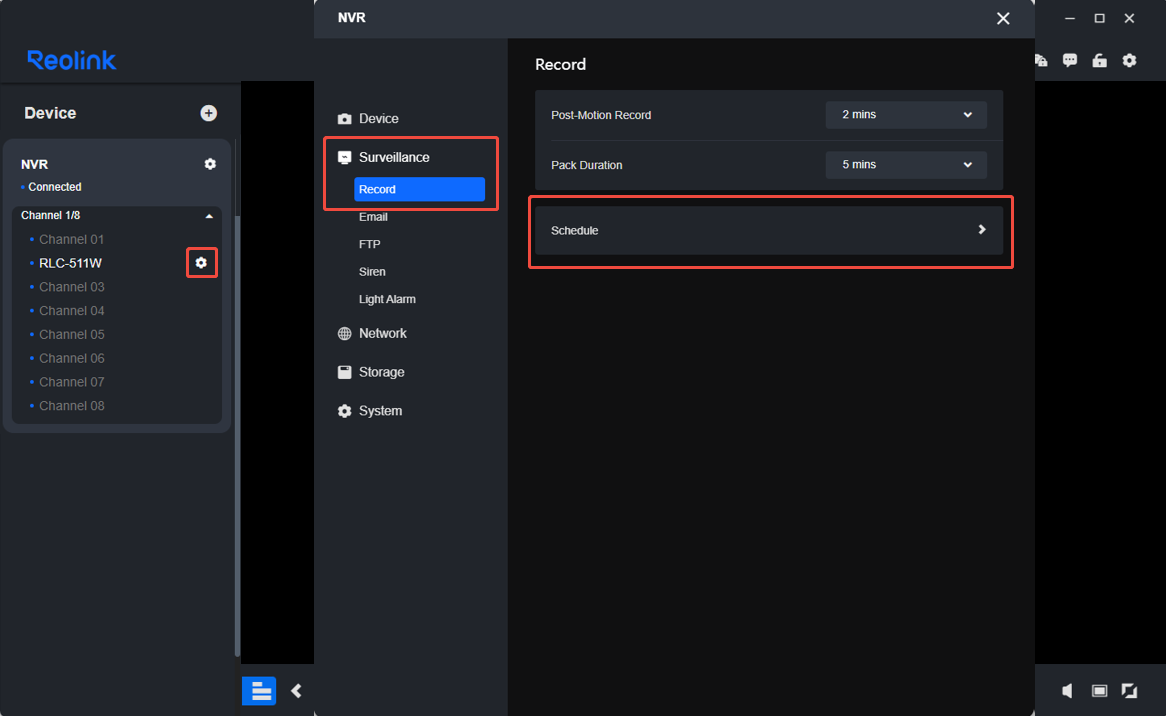Open NVR settings gear icon
1166x716 pixels.
tap(210, 164)
